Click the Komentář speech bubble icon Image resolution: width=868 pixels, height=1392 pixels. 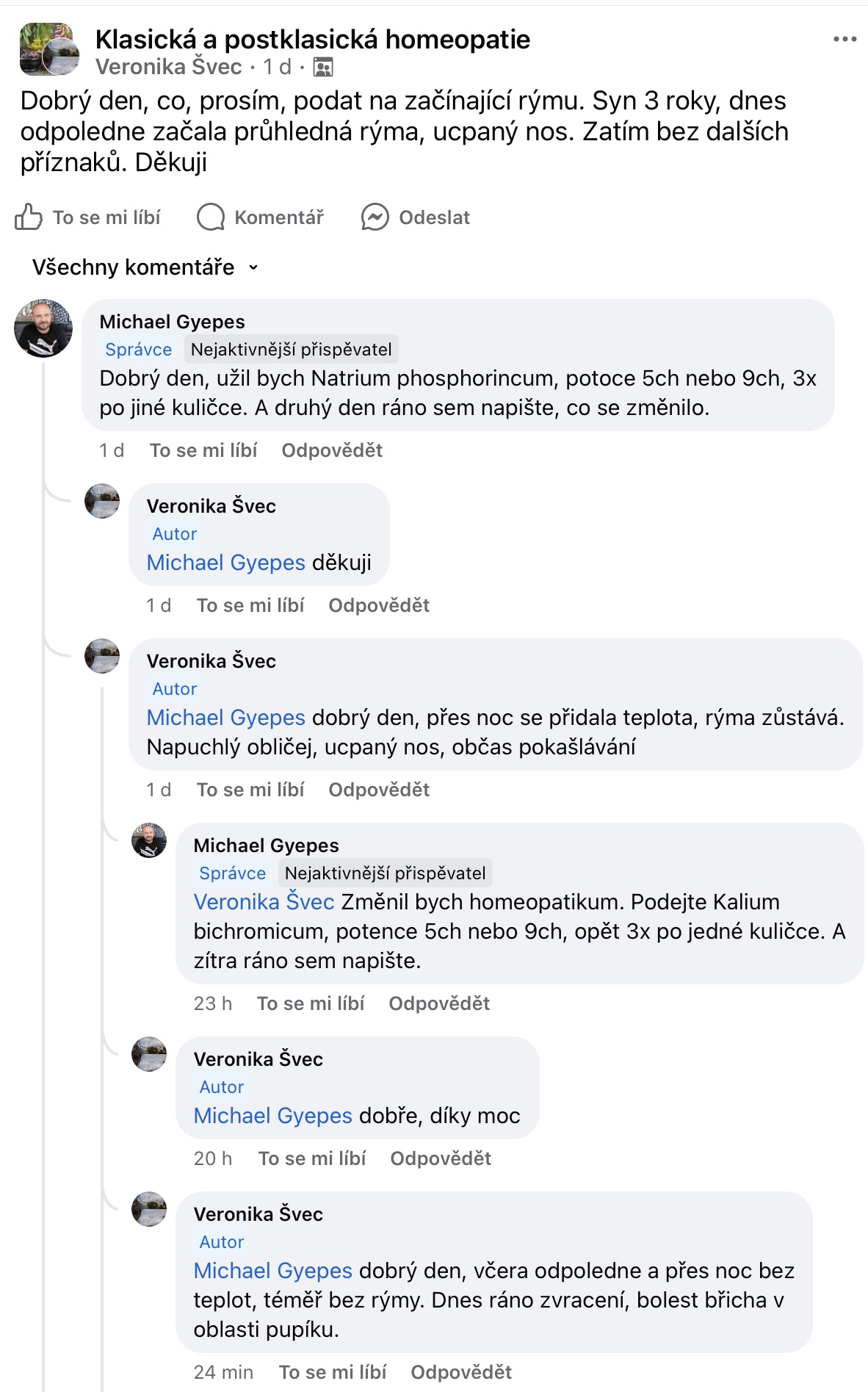tap(211, 217)
